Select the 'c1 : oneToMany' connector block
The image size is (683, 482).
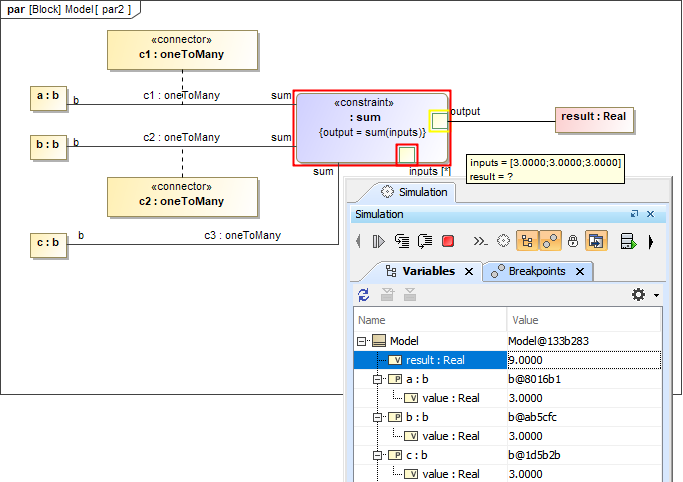tap(182, 52)
